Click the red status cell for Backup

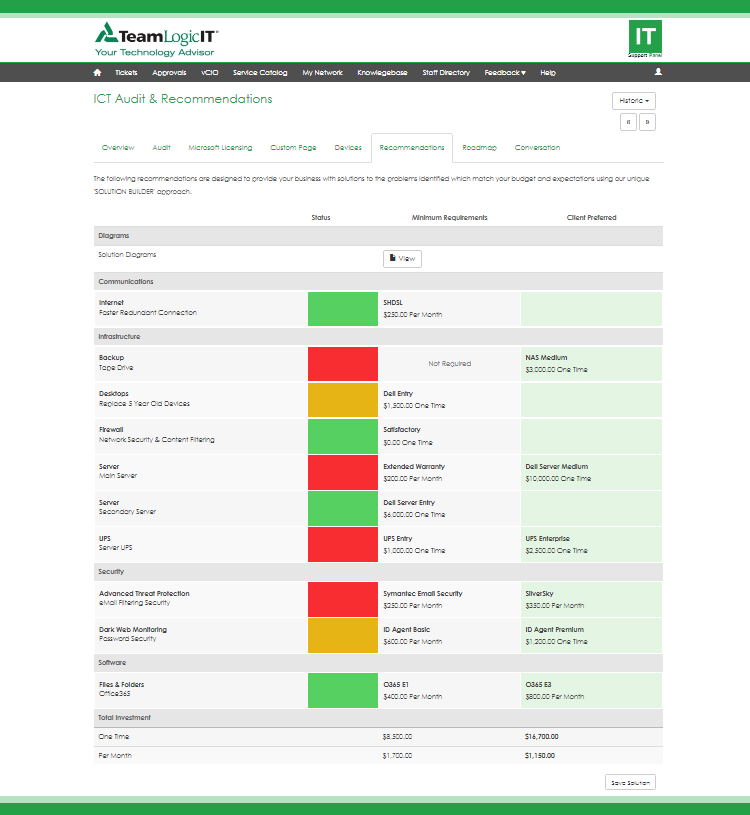(343, 364)
